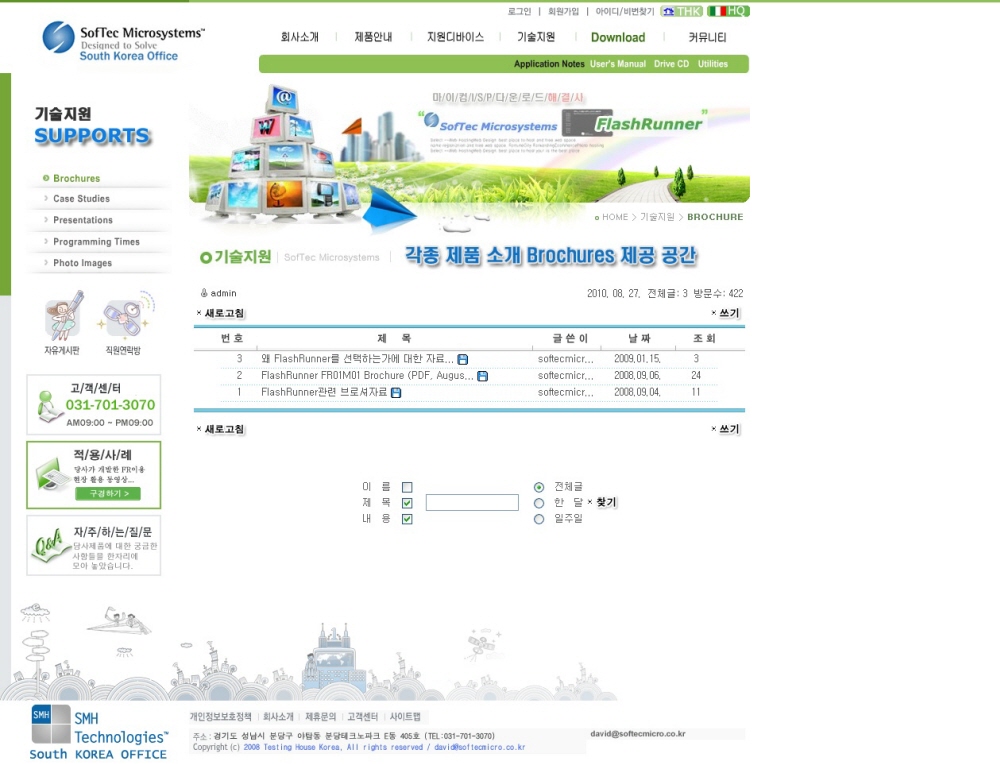Viewport: 1000px width, 764px height.
Task: Select Presentations in the sidebar
Action: 83,220
